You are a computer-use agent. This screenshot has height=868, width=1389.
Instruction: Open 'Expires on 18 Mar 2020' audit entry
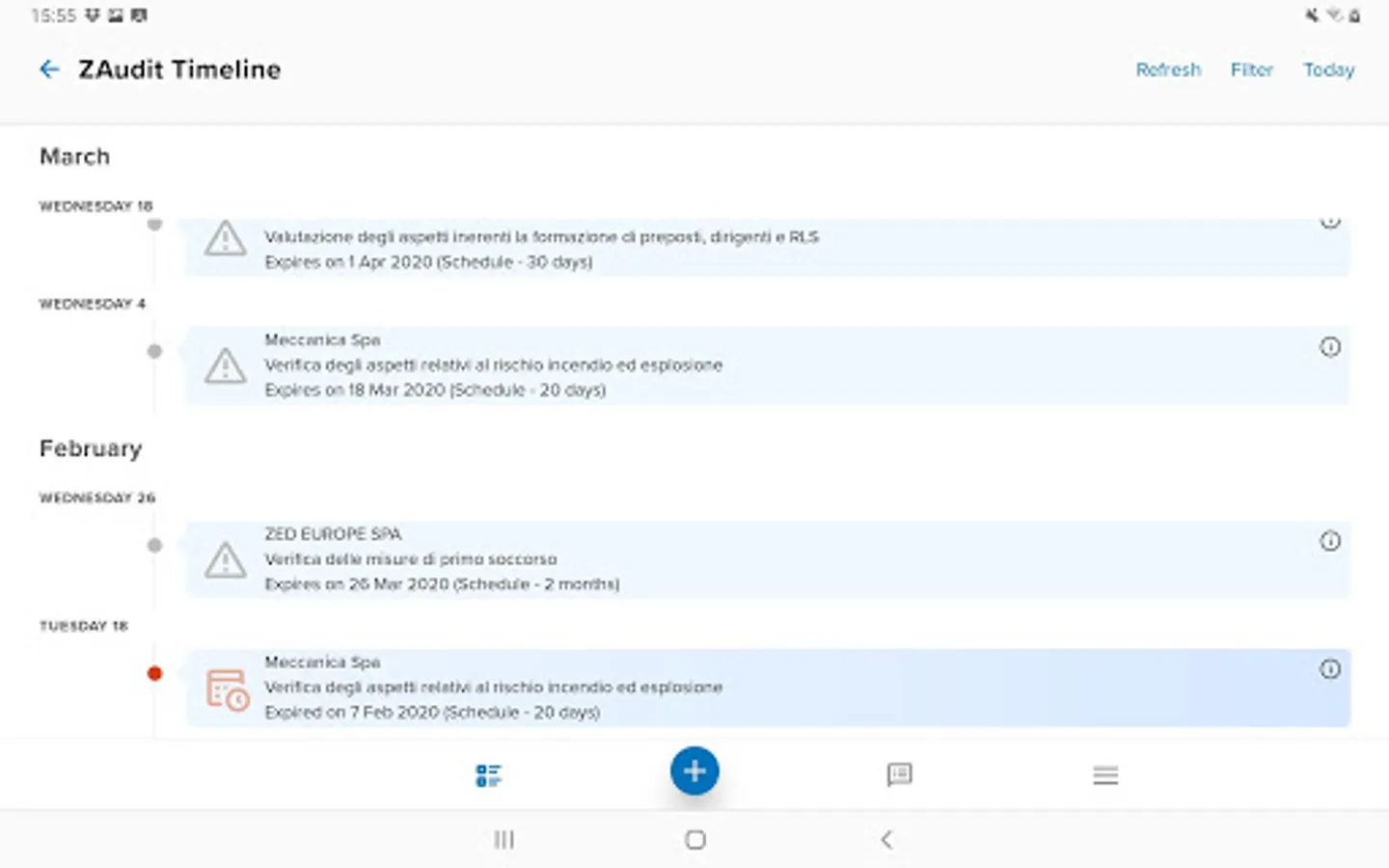(x=768, y=366)
